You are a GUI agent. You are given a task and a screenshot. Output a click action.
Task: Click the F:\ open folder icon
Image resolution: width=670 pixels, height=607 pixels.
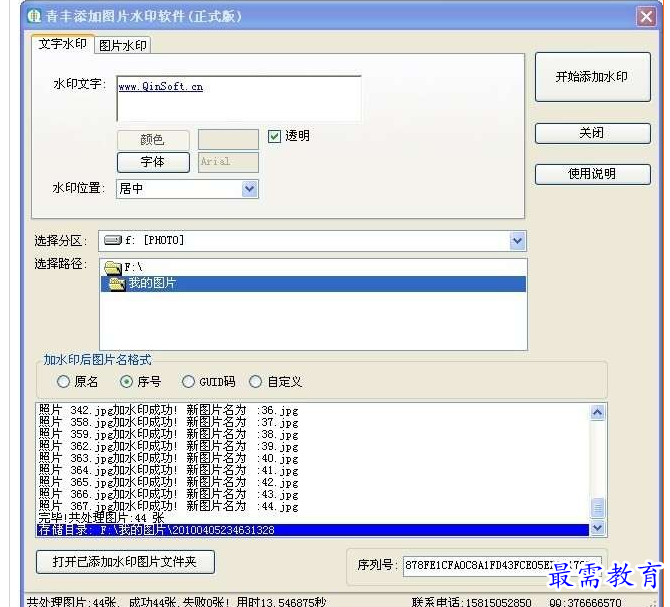click(x=113, y=268)
